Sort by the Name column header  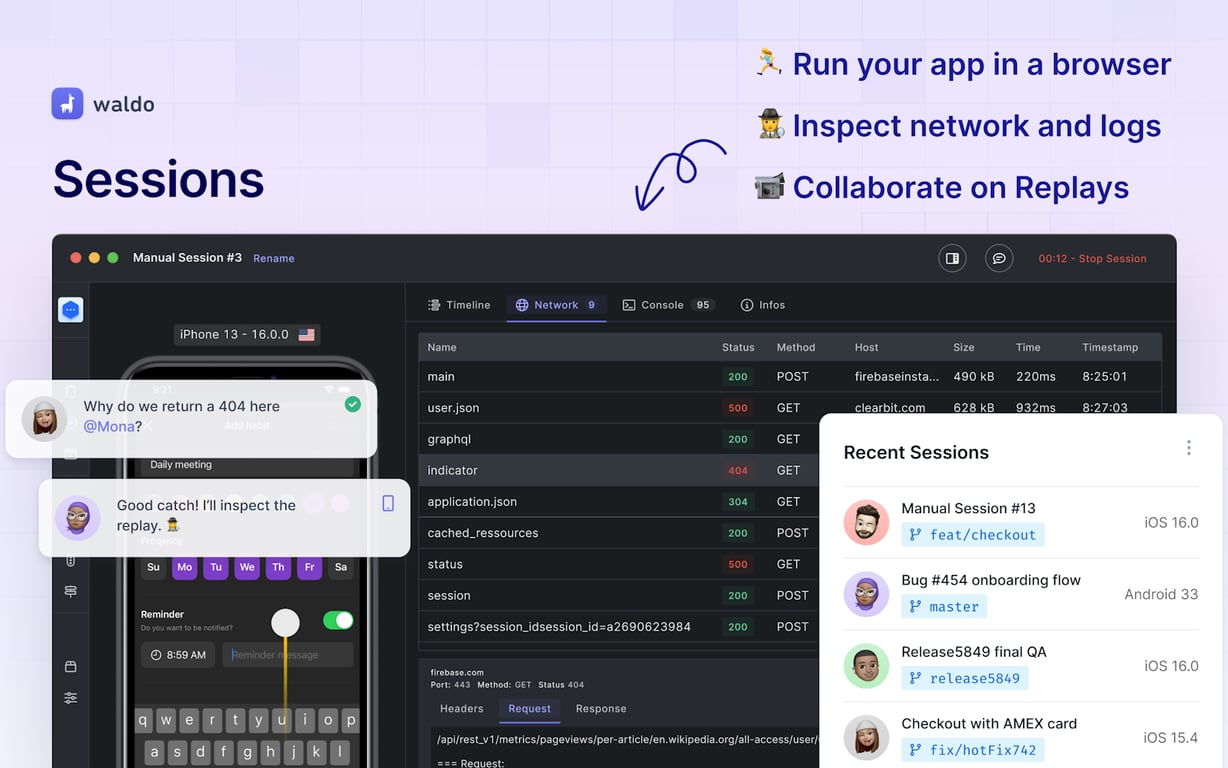442,347
